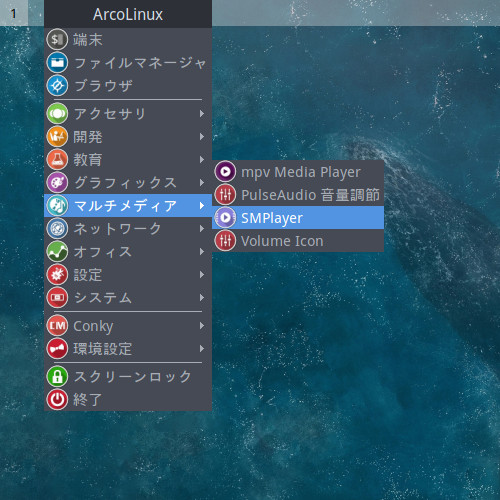Click the music note icon beside マルチメディア
Screen dimensions: 500x500
57,206
